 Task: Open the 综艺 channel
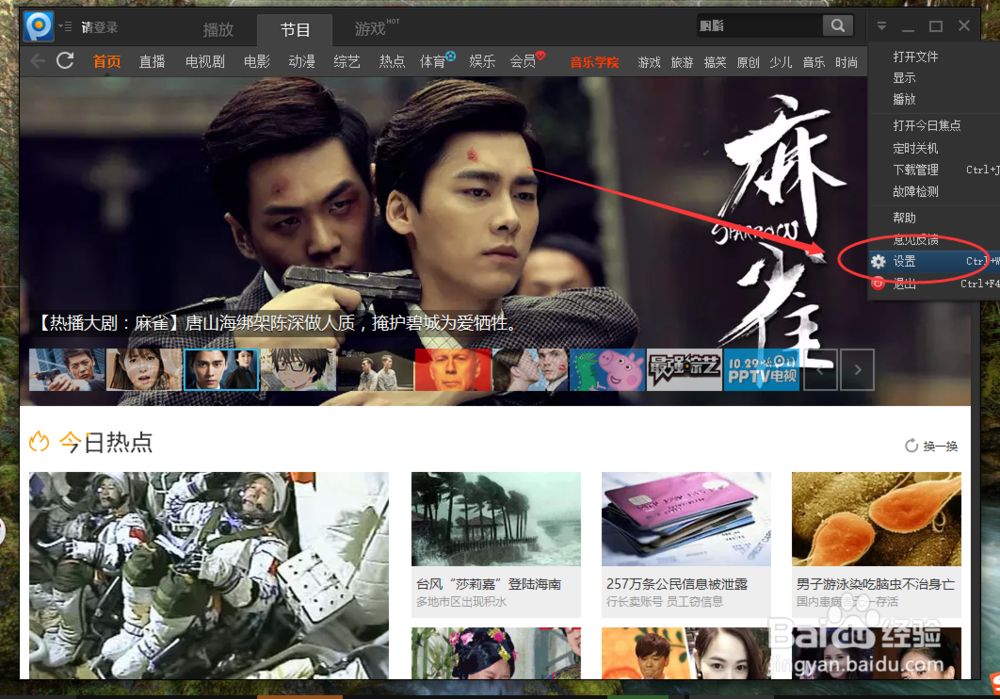(347, 62)
